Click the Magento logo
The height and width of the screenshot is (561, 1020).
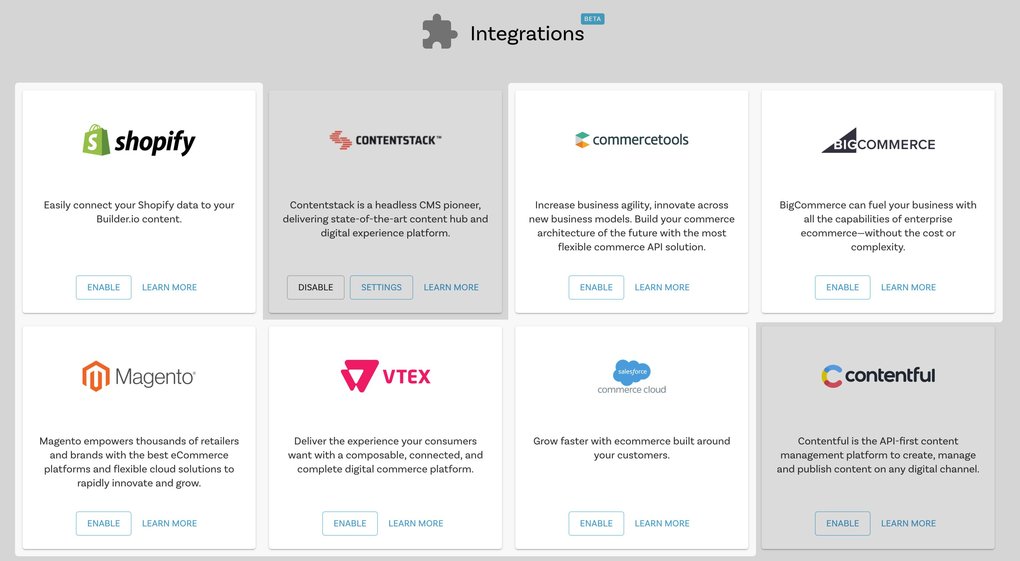coord(139,376)
